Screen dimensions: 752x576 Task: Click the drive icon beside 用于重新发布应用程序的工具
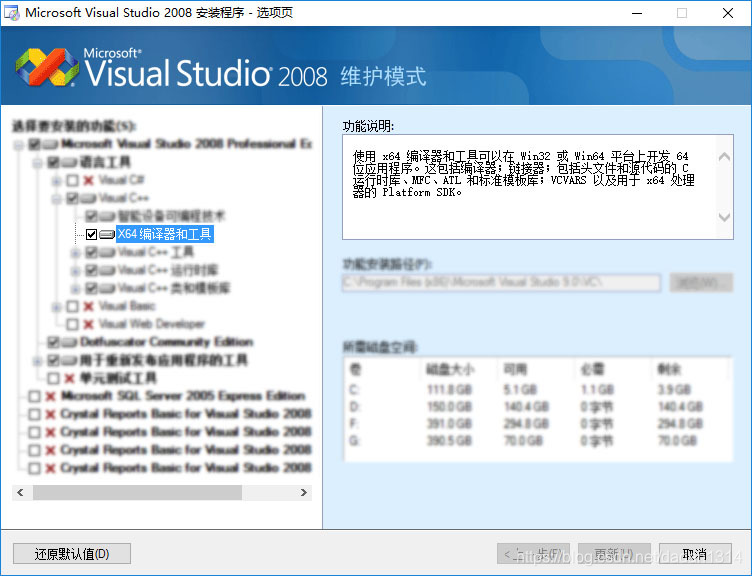click(69, 360)
